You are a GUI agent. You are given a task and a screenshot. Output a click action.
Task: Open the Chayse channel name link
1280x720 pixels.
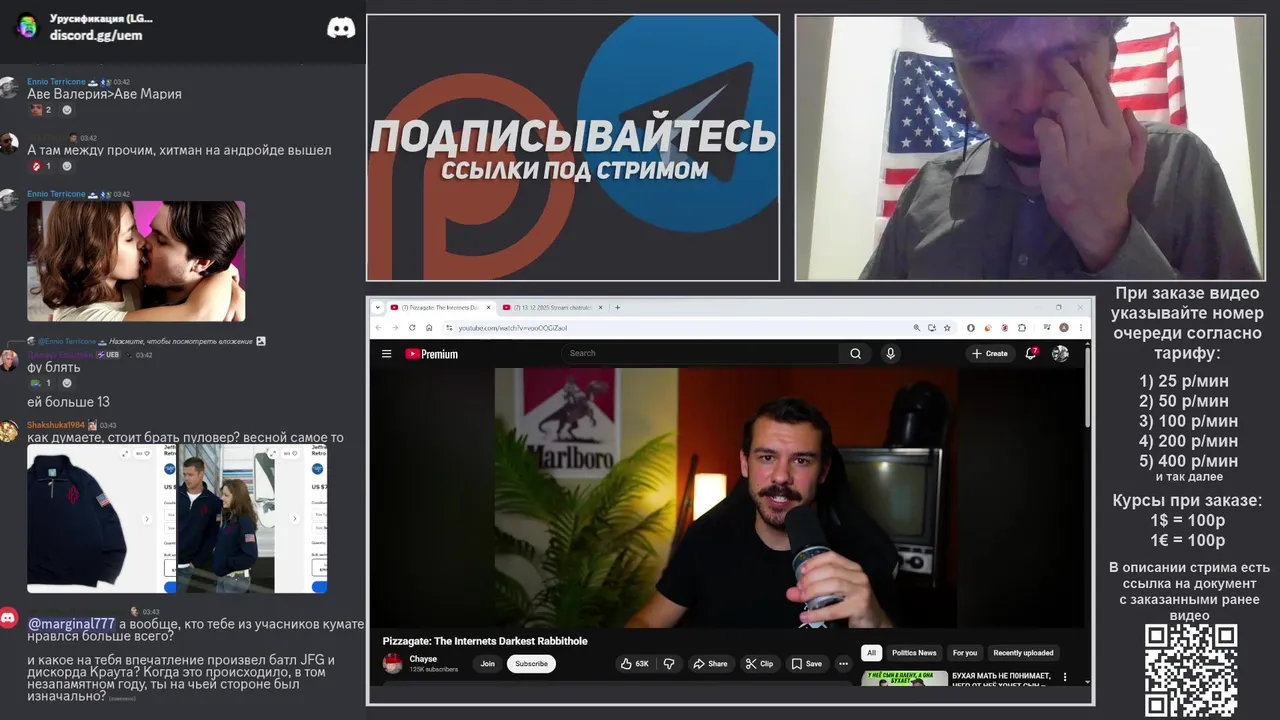423,659
